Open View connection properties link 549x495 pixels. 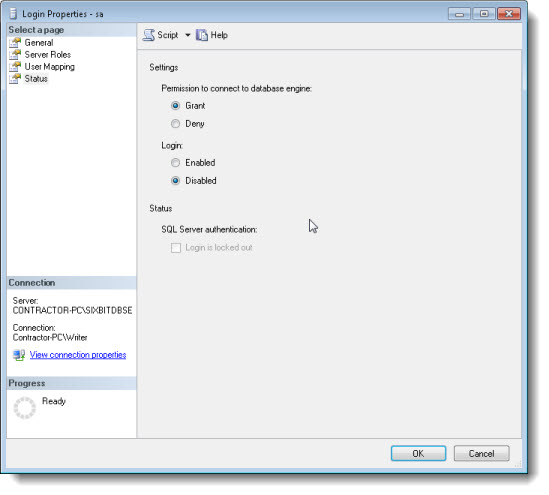coord(78,355)
